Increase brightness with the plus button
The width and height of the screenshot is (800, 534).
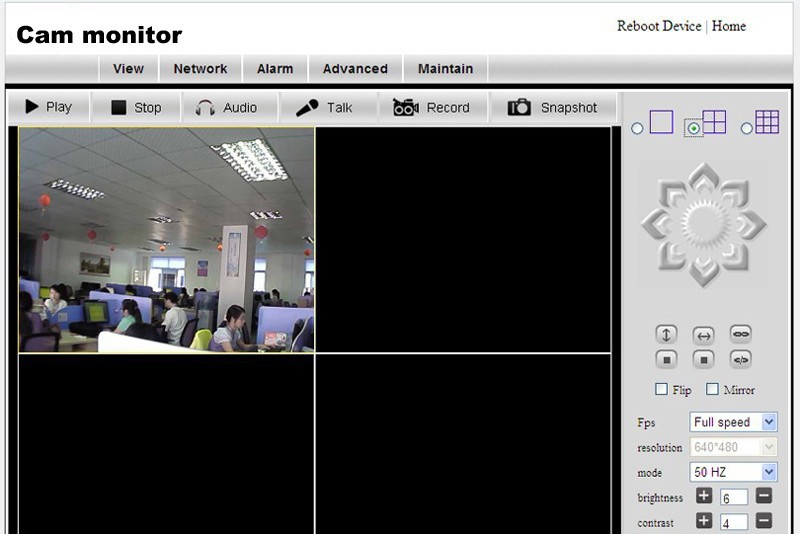click(703, 496)
